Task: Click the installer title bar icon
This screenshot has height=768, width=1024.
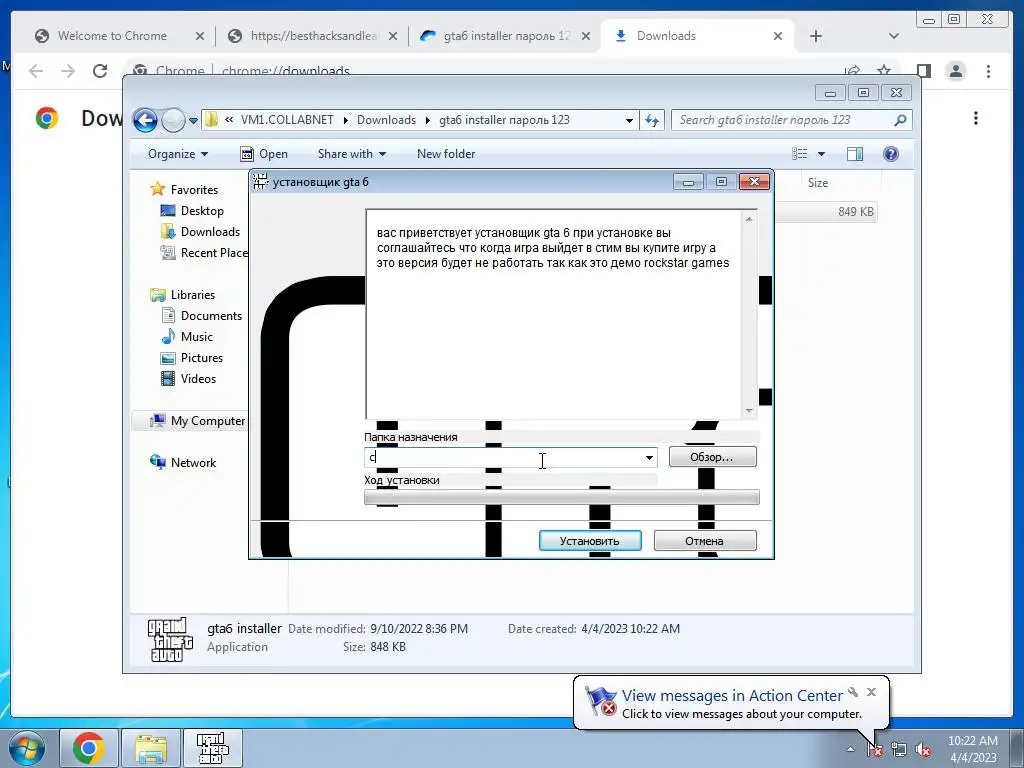Action: [x=261, y=182]
